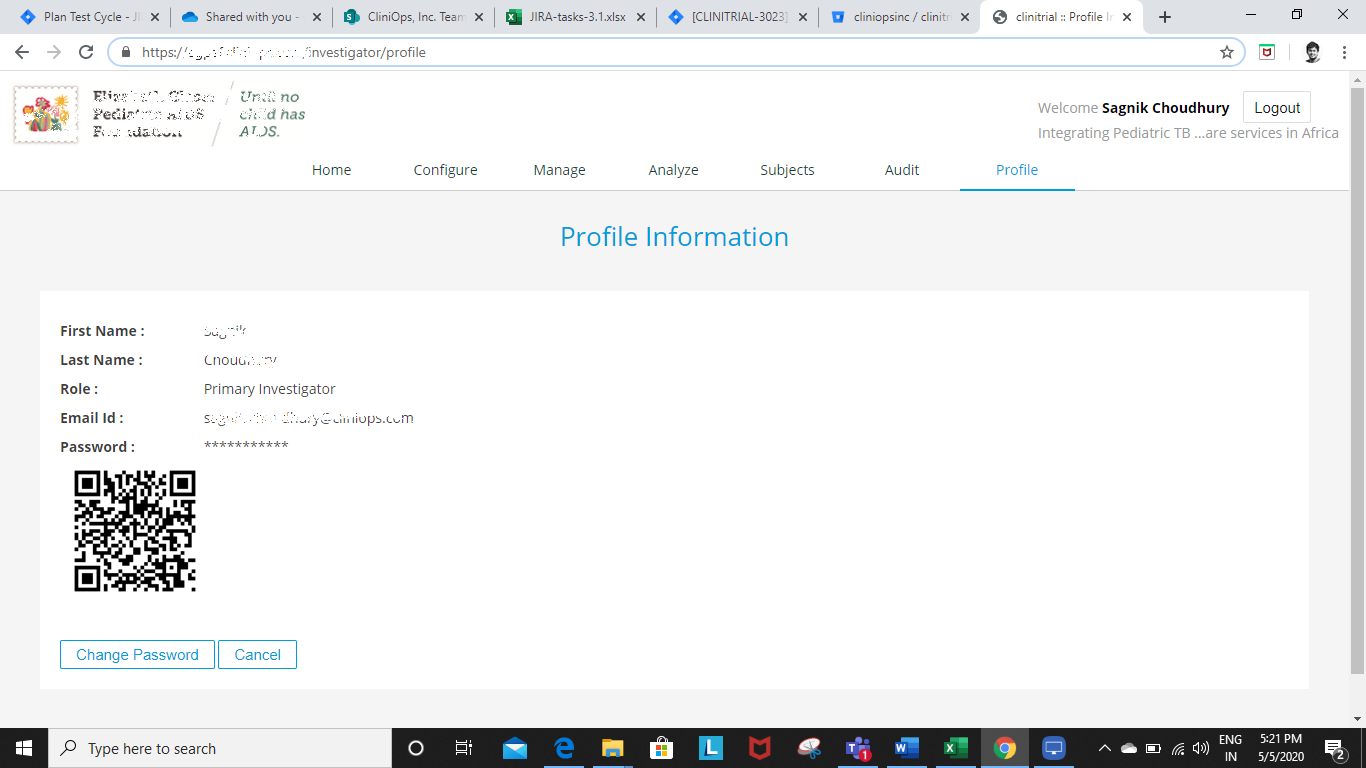Open the Audit menu
1366x768 pixels.
click(x=902, y=170)
